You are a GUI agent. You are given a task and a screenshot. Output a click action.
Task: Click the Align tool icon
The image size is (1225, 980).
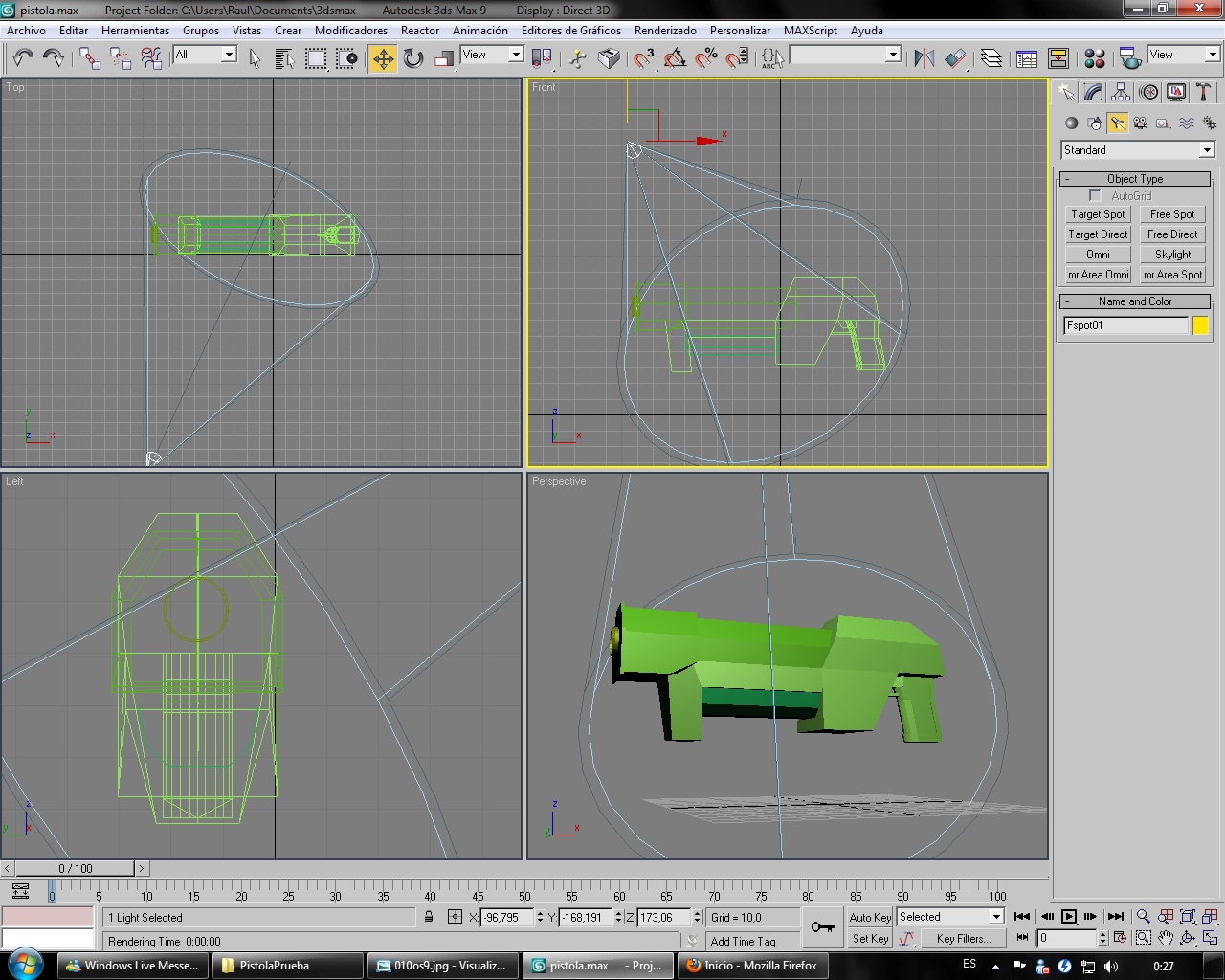[955, 58]
